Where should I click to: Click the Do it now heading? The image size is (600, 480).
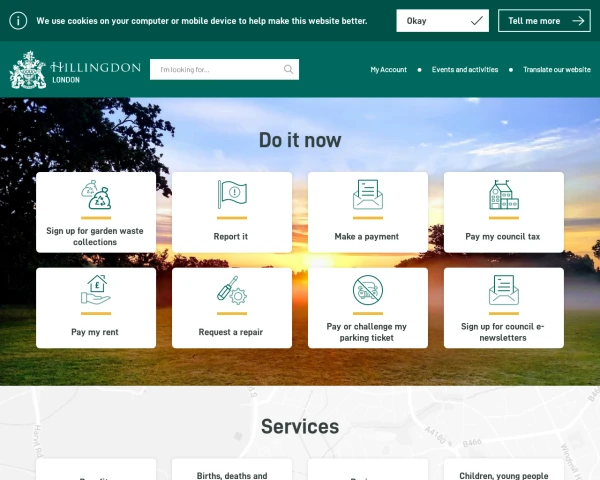(x=300, y=140)
